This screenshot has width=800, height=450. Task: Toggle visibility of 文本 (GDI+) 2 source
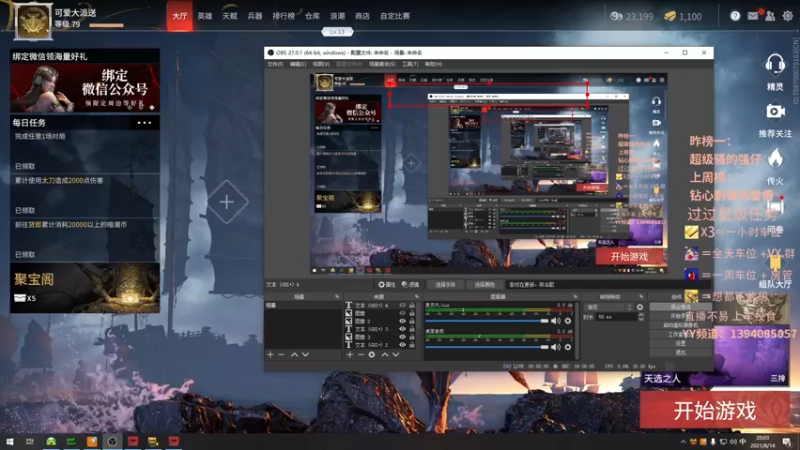click(402, 345)
